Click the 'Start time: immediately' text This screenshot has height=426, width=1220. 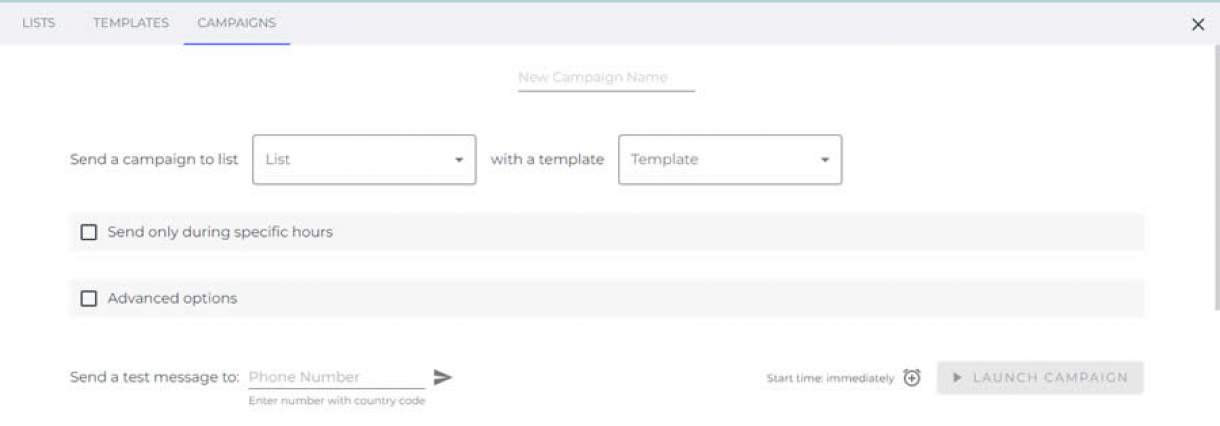[830, 379]
